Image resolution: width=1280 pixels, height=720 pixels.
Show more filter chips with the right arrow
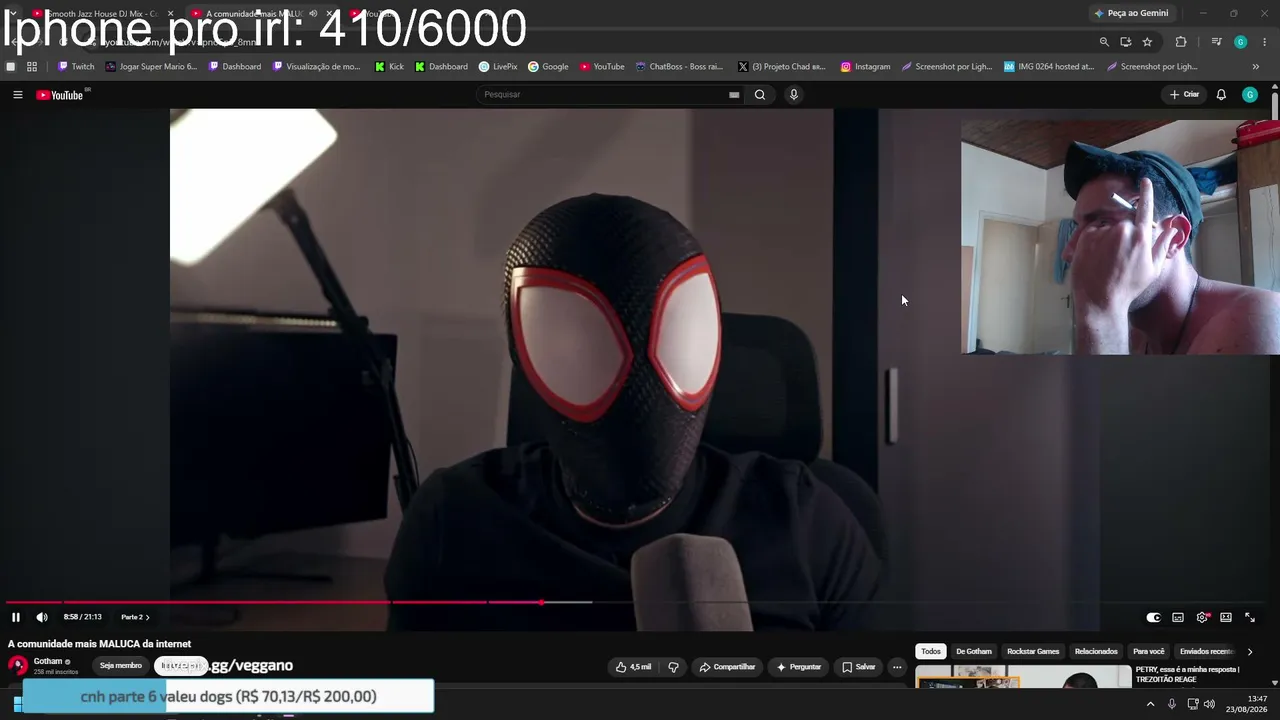[1250, 652]
